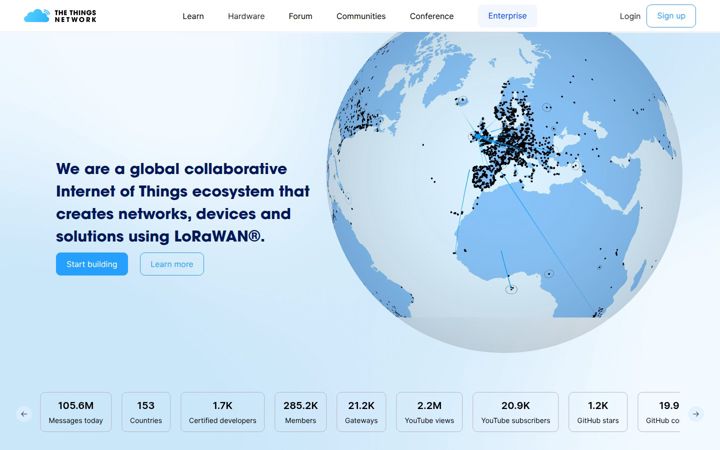Click THE THINGS NETWORK logo text
The image size is (720, 450).
[75, 16]
